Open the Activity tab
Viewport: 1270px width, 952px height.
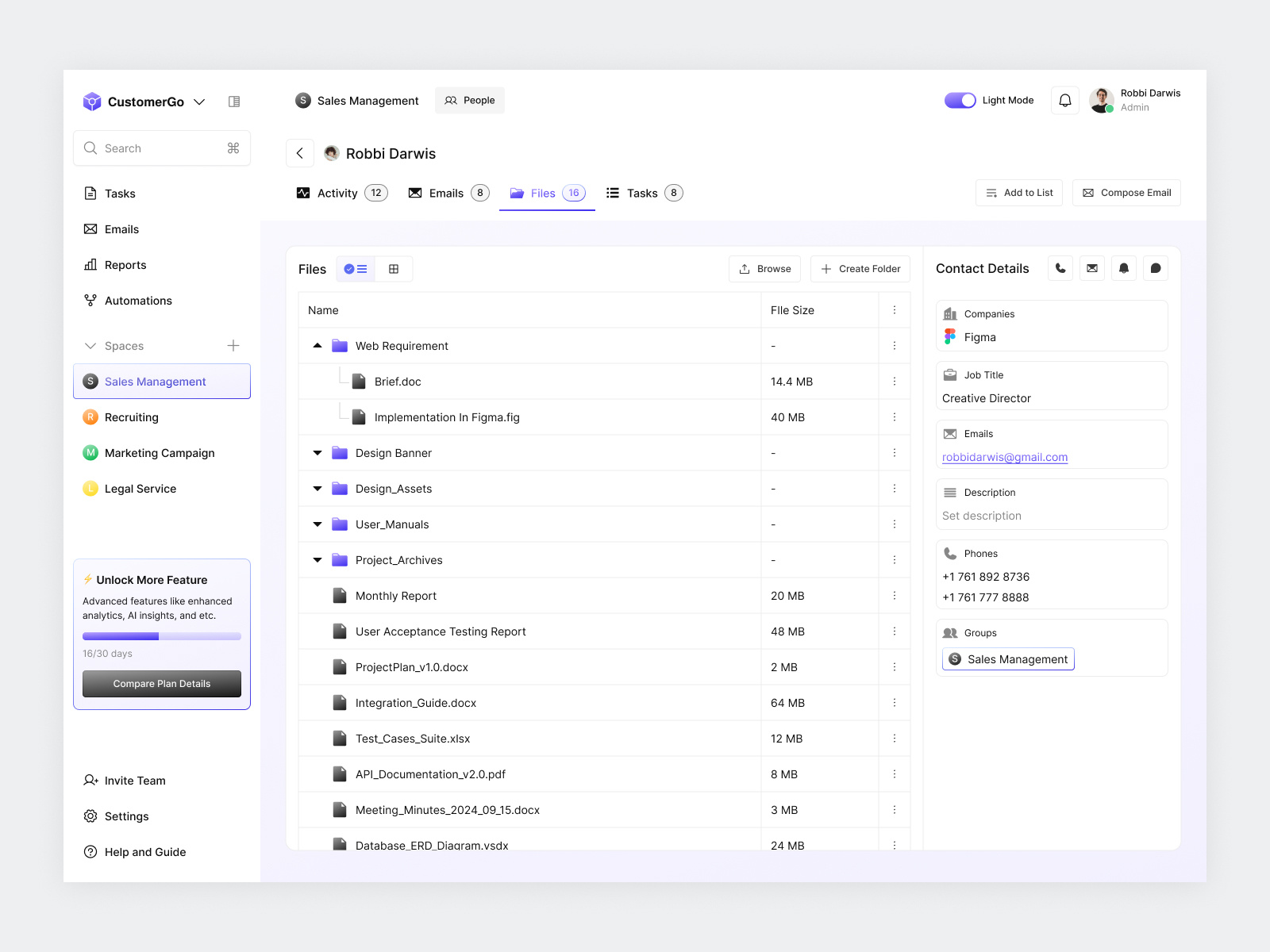point(337,193)
